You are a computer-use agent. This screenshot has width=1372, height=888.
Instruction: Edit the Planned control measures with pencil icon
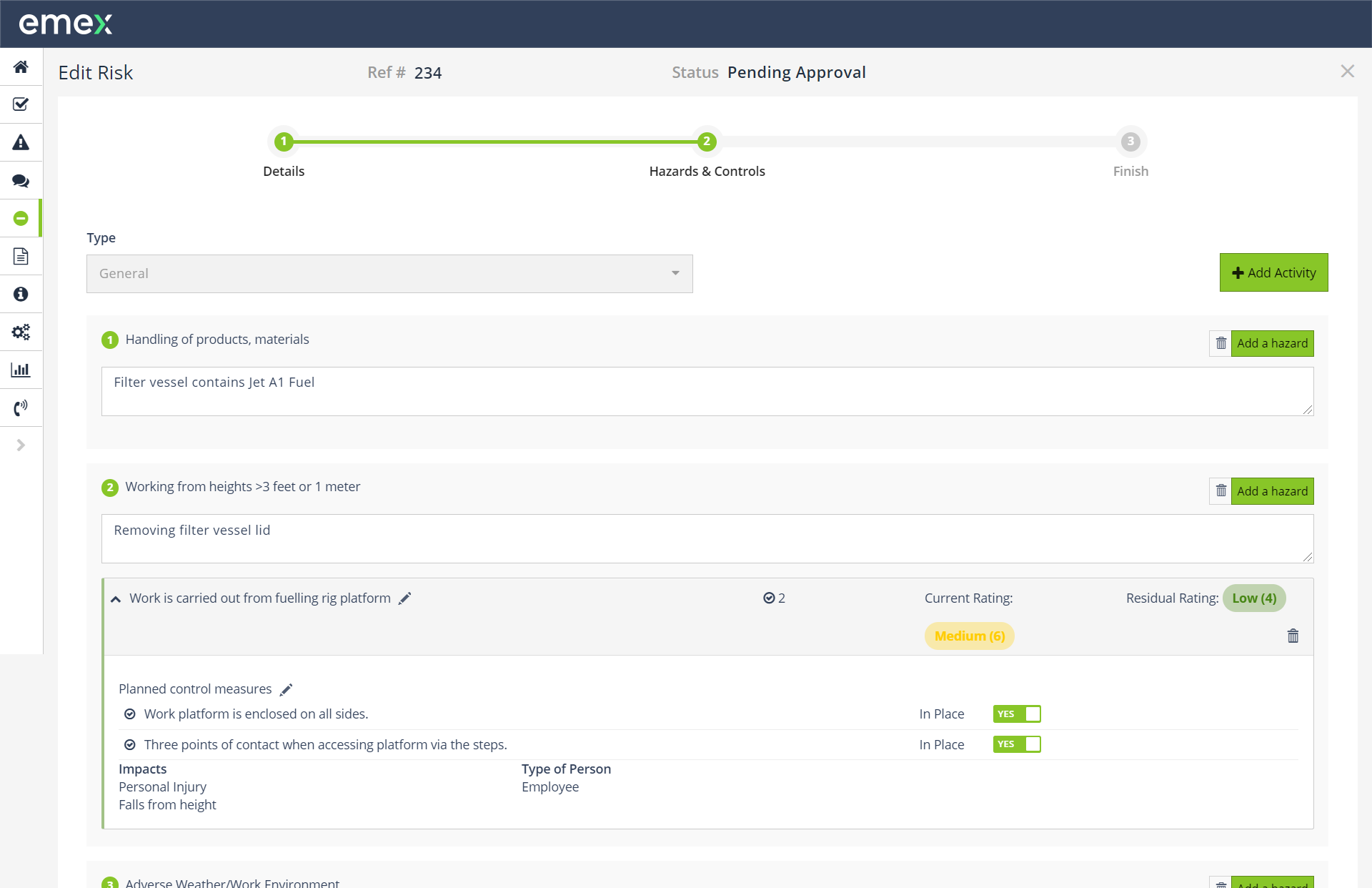(287, 689)
